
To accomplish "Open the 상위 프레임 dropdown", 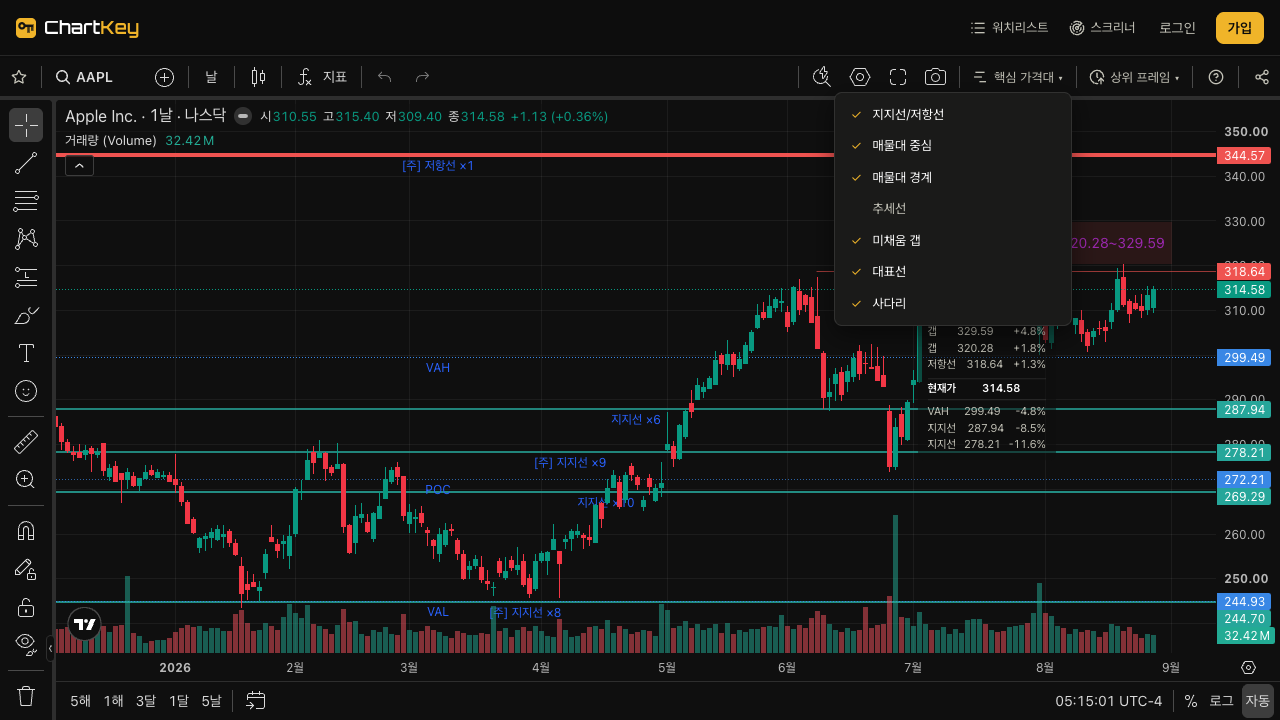I will [x=1134, y=77].
